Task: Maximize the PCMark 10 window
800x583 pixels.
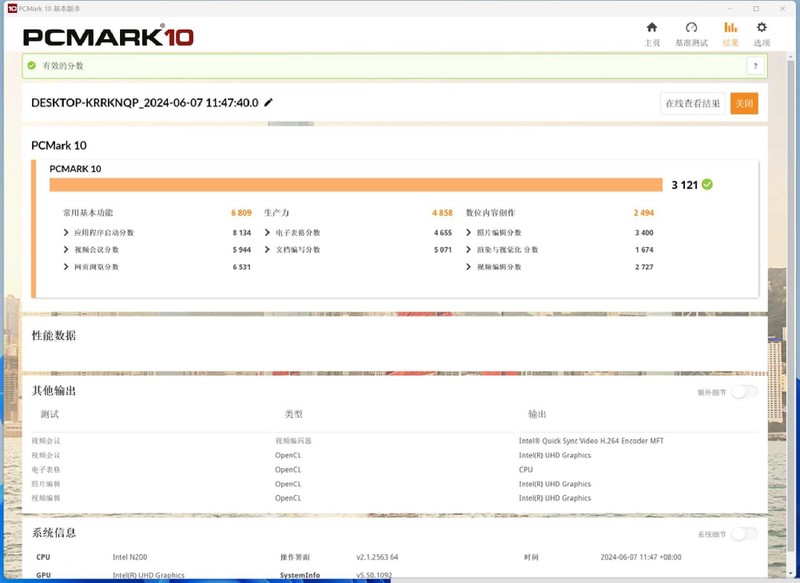Action: click(756, 8)
